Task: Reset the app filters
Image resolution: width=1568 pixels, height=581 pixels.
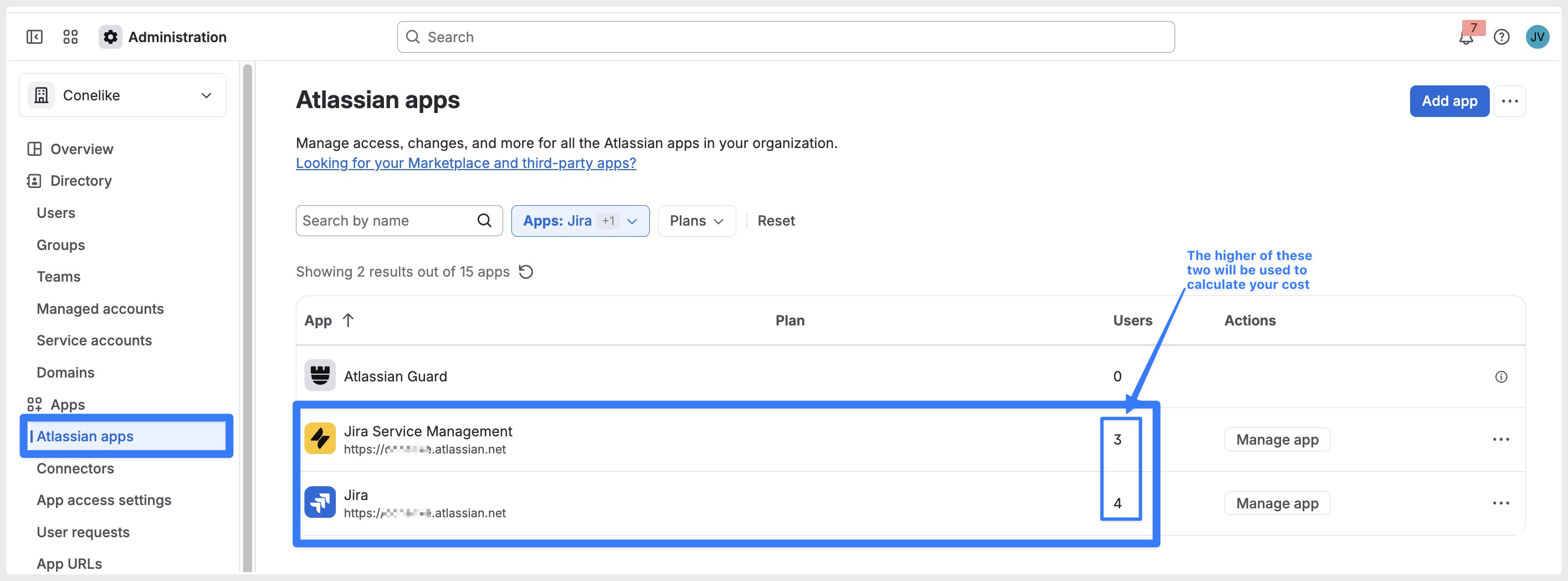Action: click(776, 221)
